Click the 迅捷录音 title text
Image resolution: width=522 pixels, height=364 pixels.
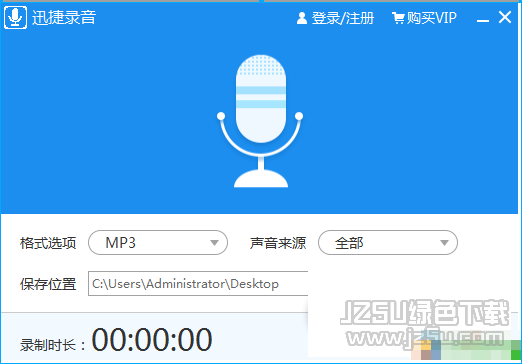64,17
